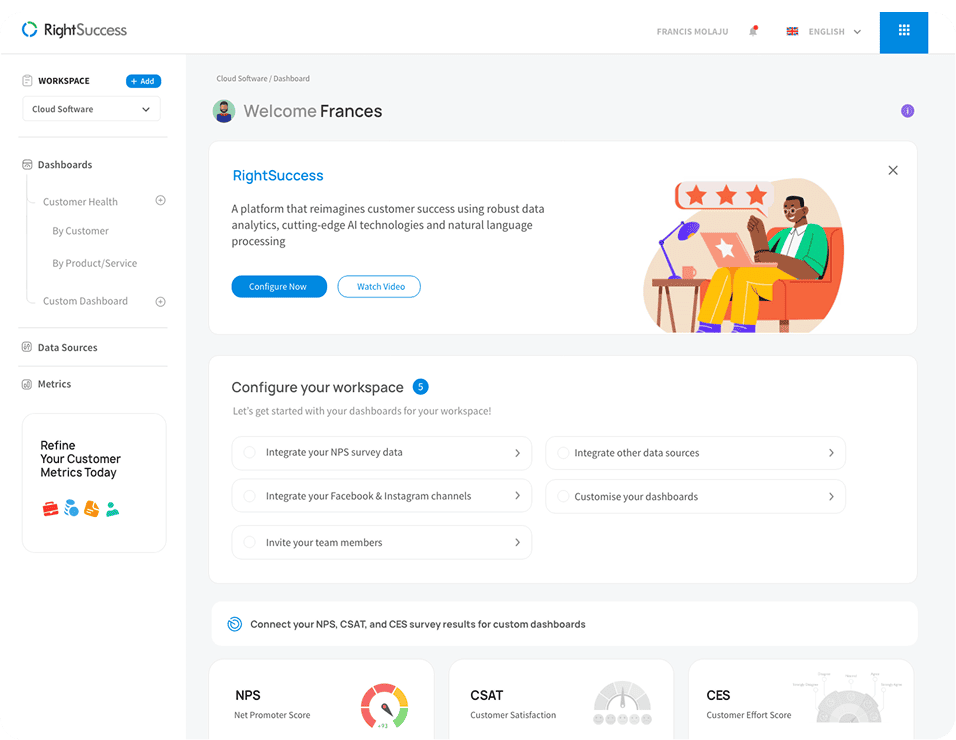Click the purple info icon

coord(907,111)
